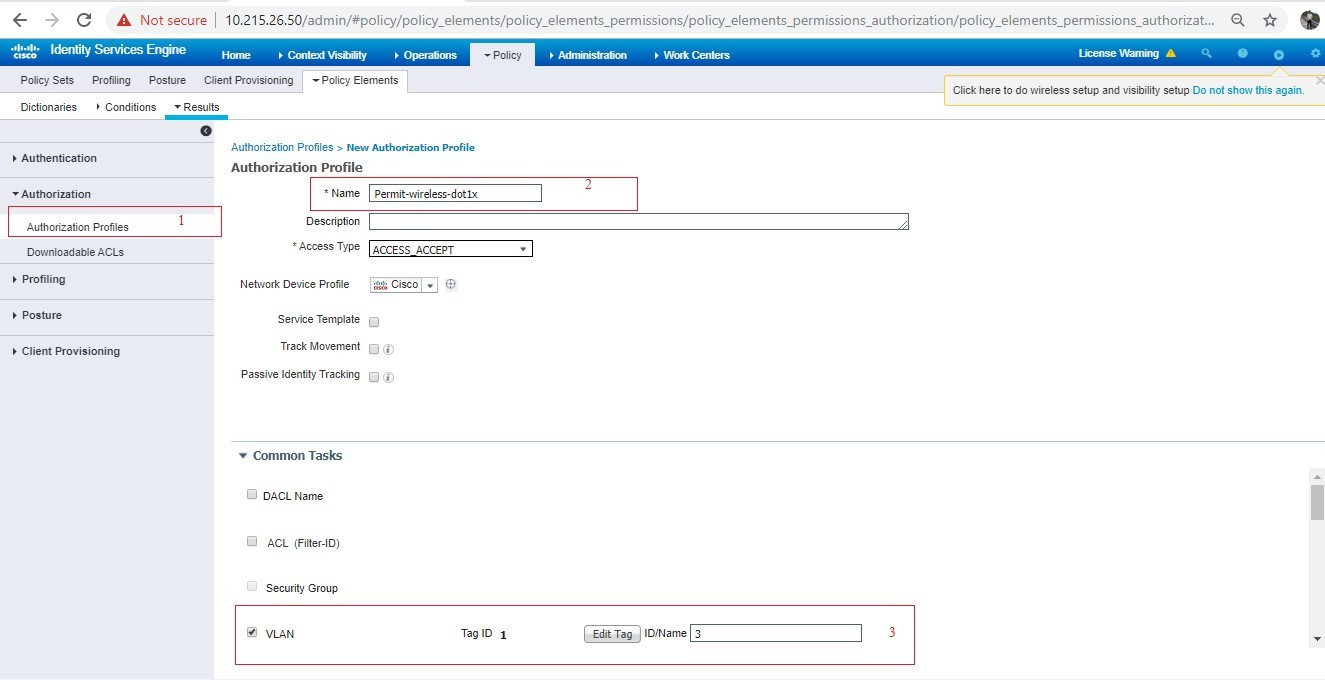Open top-bar Client Provisioning tab
1325x680 pixels.
click(x=249, y=80)
